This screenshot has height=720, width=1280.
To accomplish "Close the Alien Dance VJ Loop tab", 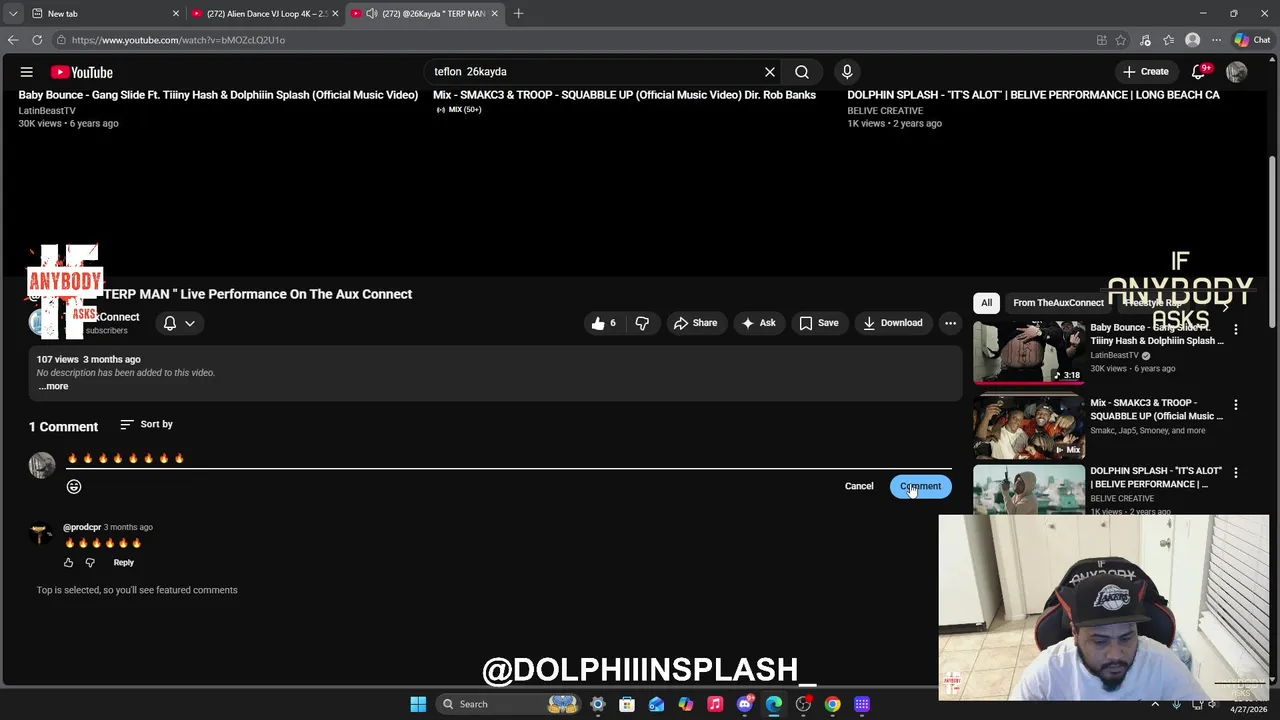I will point(335,14).
